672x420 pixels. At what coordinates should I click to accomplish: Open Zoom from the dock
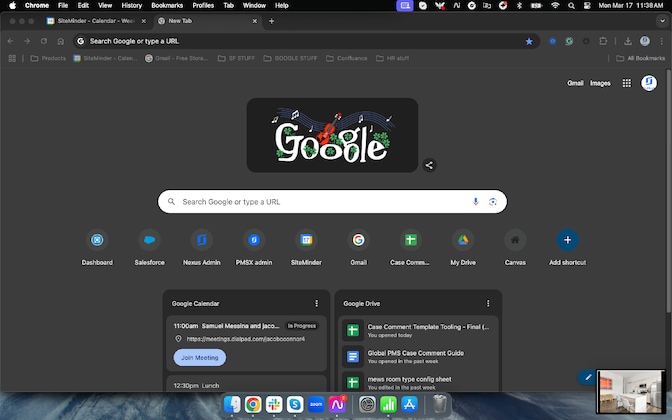[x=316, y=404]
